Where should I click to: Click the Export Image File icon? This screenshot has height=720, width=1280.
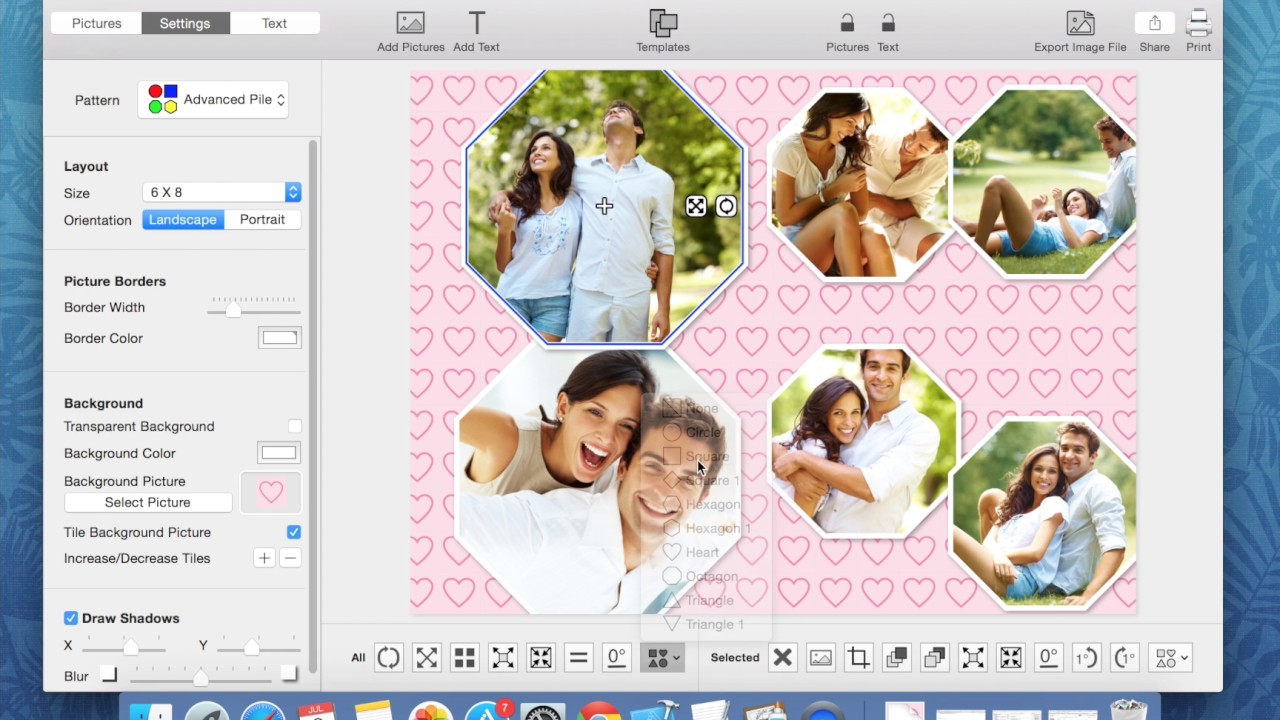(1080, 23)
